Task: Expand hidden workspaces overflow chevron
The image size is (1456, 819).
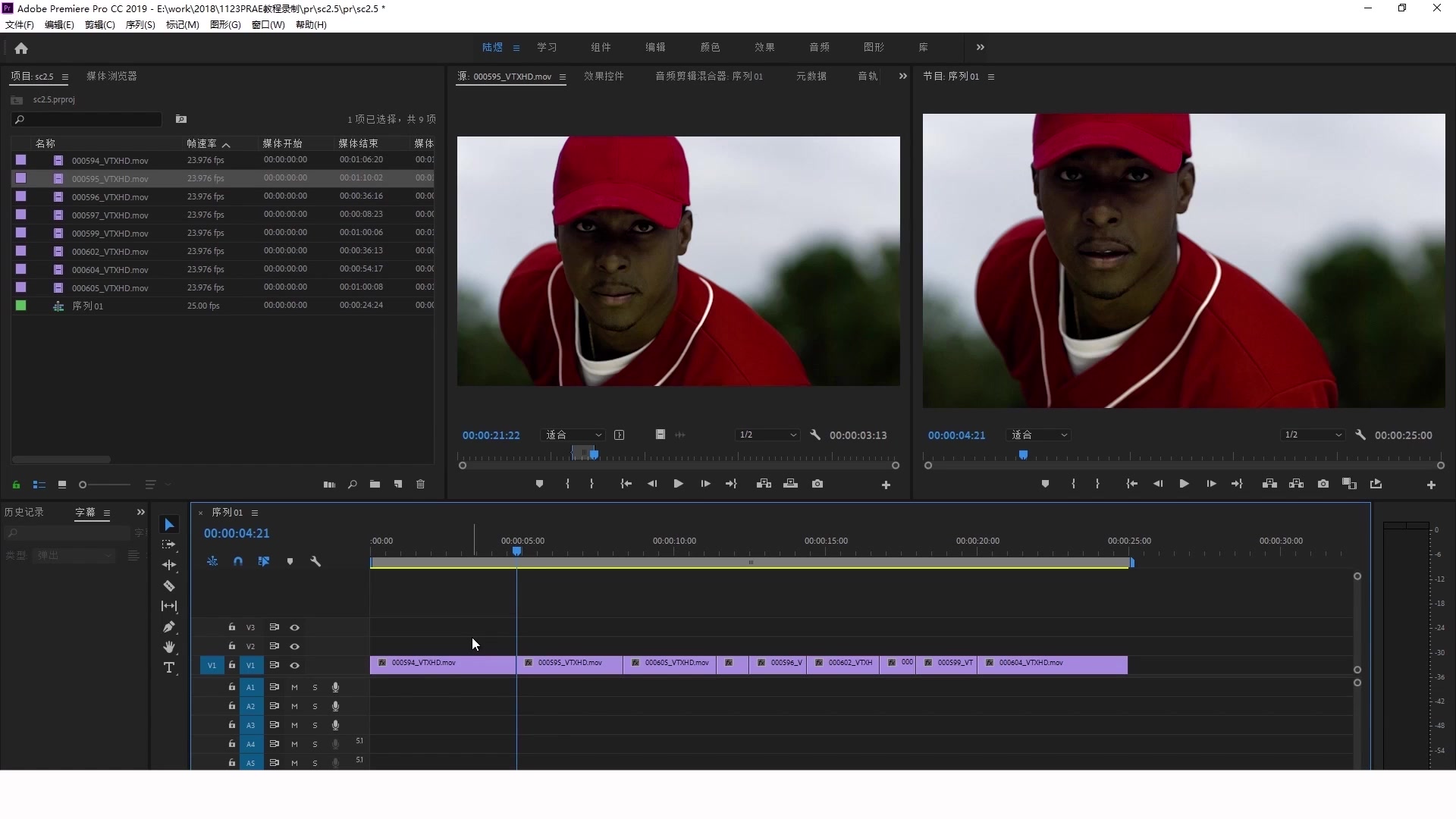Action: [980, 47]
